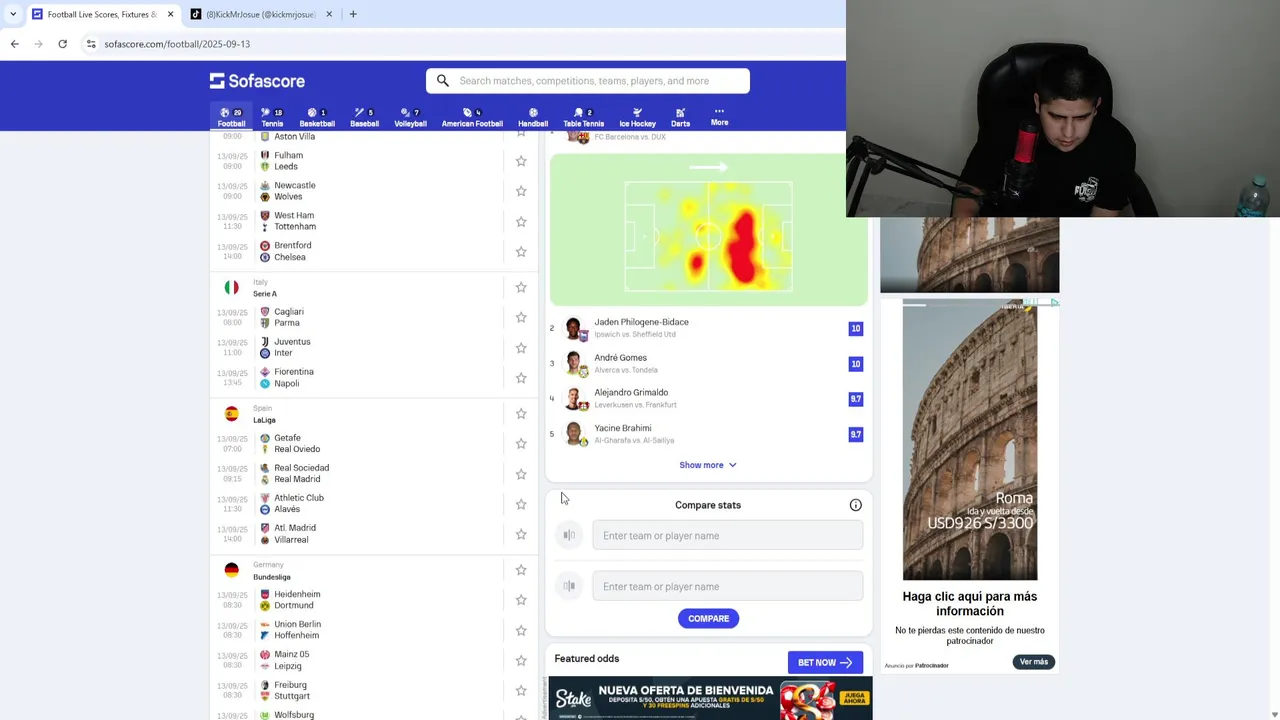
Task: Open the Stake welcome offer banner
Action: 710,698
